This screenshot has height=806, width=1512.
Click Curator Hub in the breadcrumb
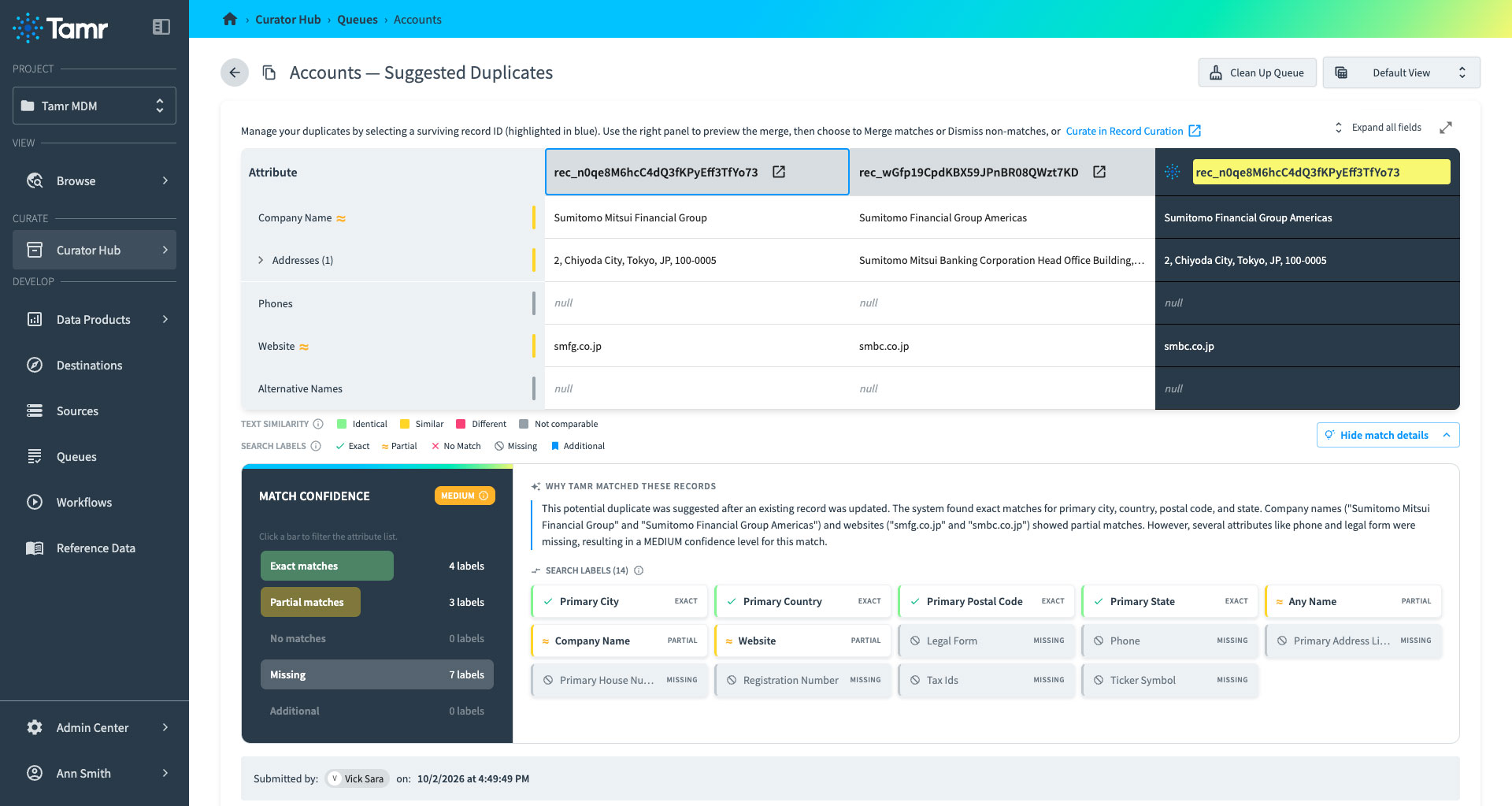pyautogui.click(x=287, y=19)
